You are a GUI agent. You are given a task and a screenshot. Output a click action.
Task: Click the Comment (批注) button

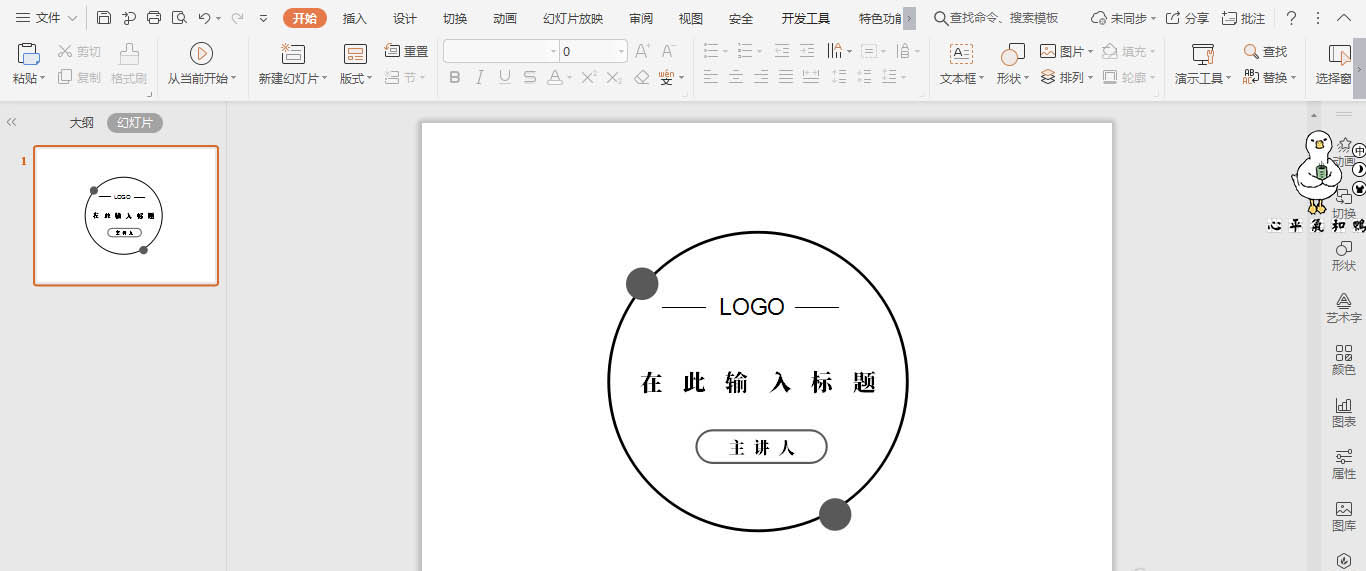pos(1243,18)
